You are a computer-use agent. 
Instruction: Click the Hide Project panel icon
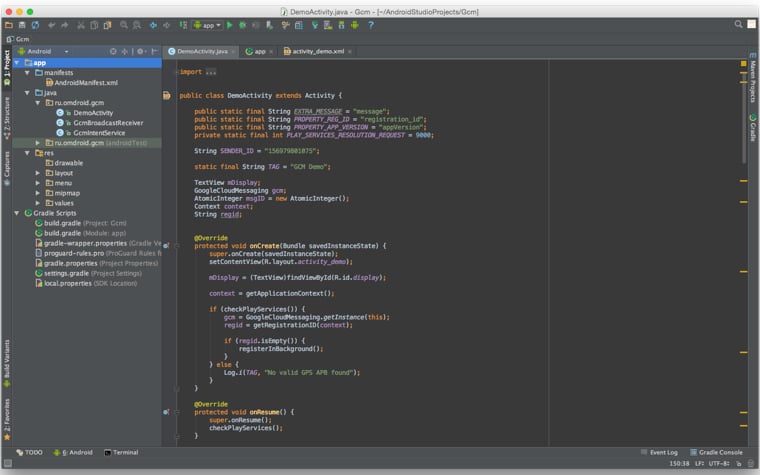click(155, 51)
